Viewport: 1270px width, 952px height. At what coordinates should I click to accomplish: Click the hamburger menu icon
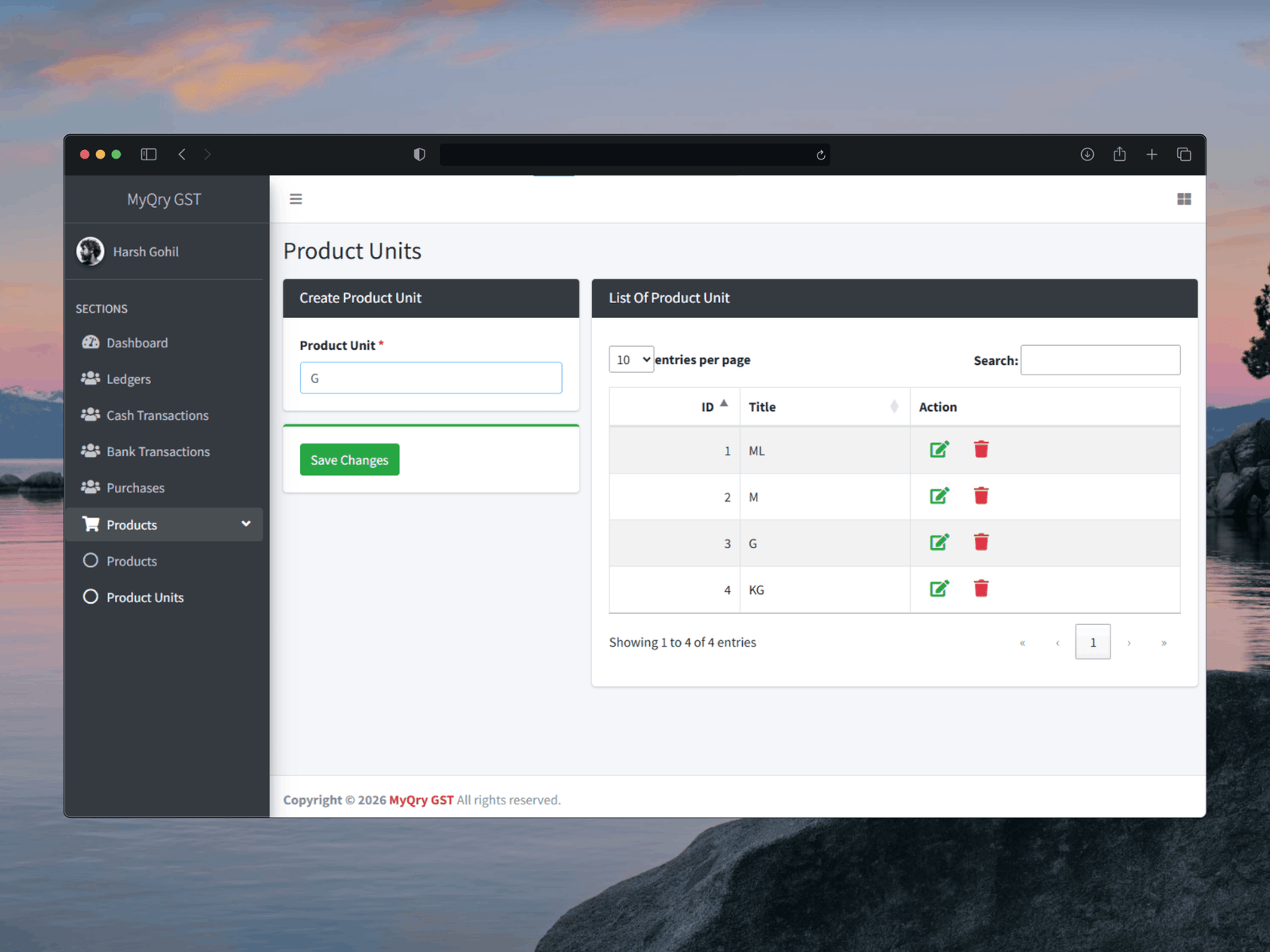point(295,199)
